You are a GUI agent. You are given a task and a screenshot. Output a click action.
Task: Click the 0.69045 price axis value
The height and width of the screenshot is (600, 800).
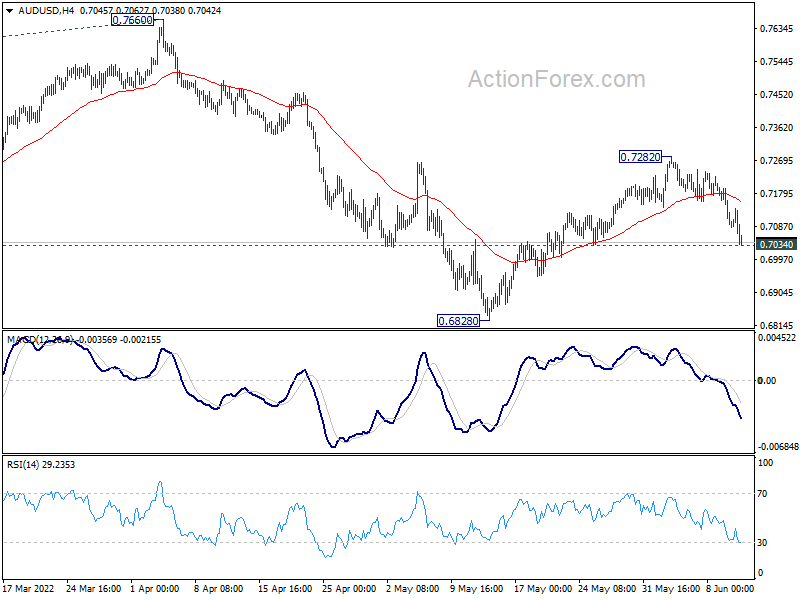(777, 293)
